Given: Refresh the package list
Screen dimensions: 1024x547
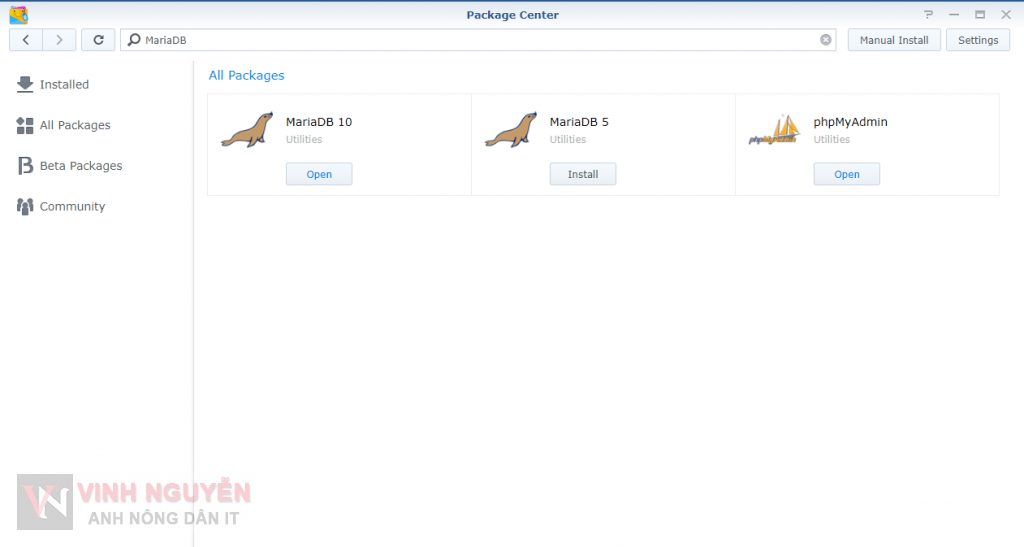Looking at the screenshot, I should (x=97, y=40).
